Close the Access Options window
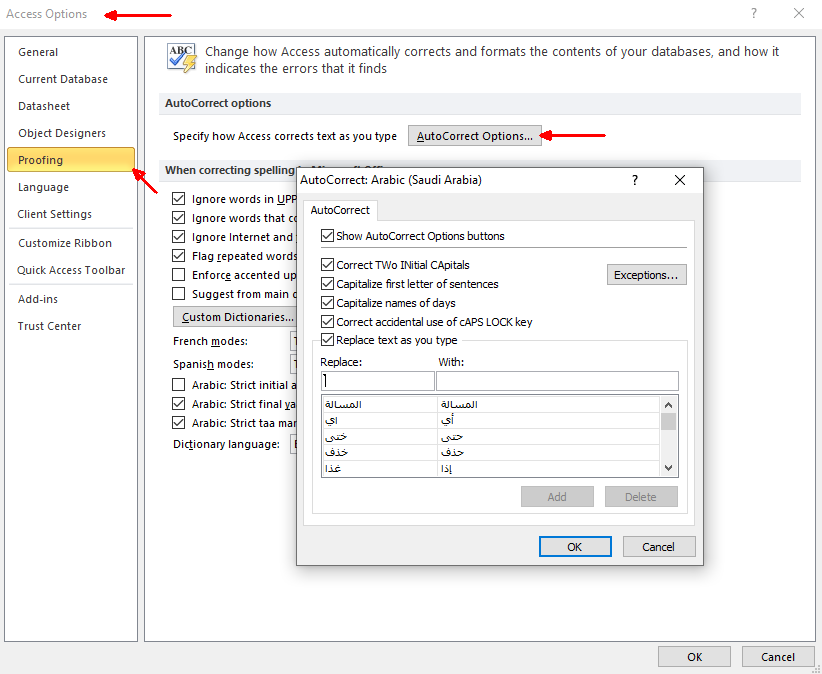The width and height of the screenshot is (822, 674). tap(799, 13)
